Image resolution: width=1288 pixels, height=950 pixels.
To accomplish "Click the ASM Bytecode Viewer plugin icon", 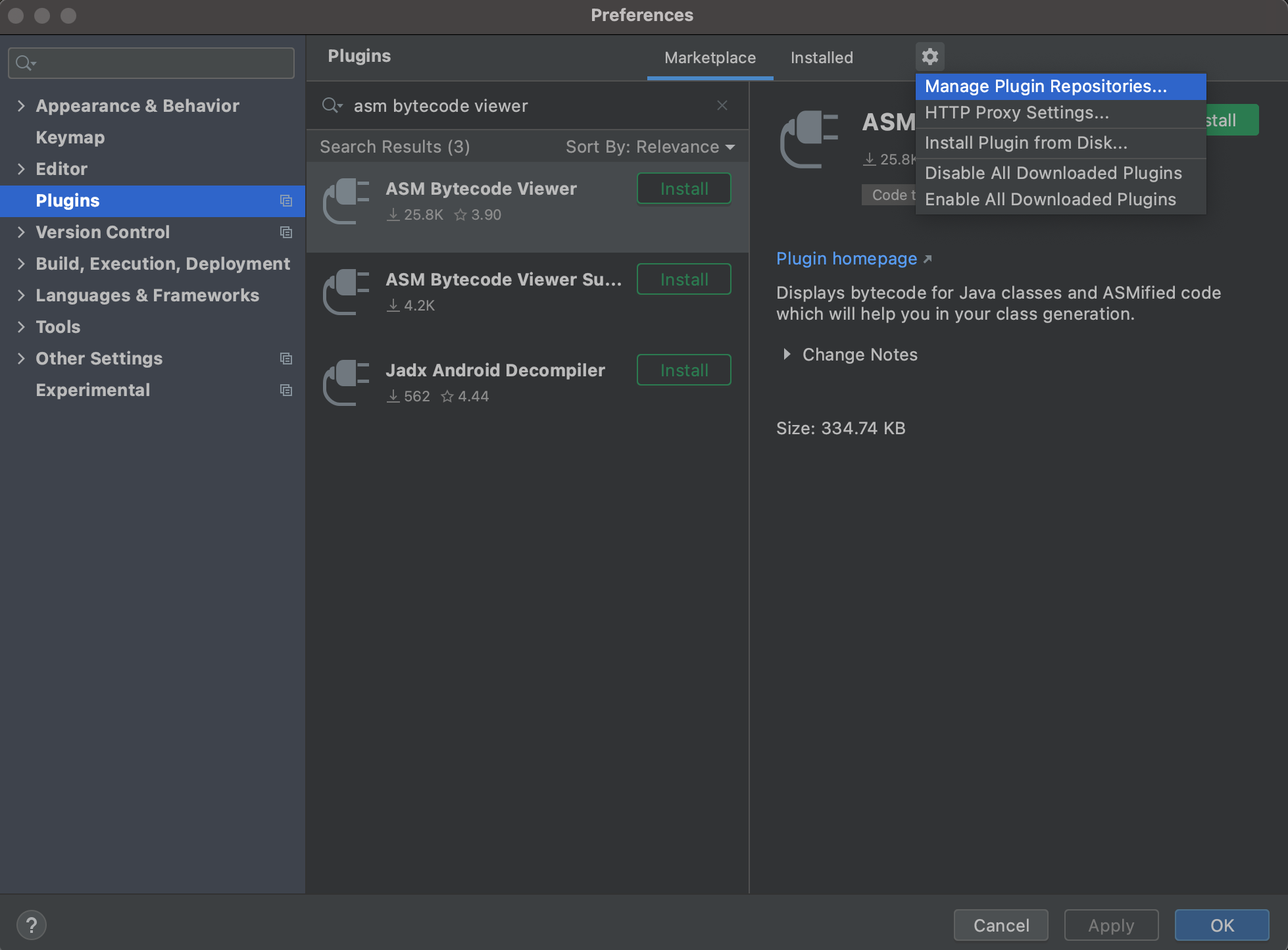I will click(347, 201).
